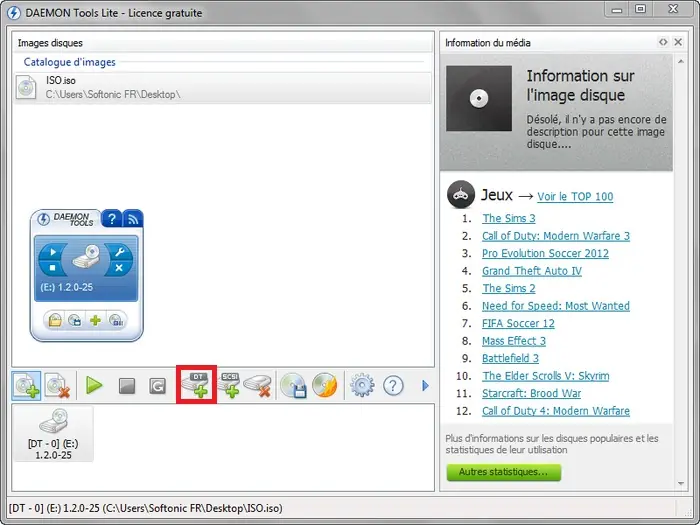Click the media panel scrollbar down arrow
The height and width of the screenshot is (525, 700).
point(681,483)
